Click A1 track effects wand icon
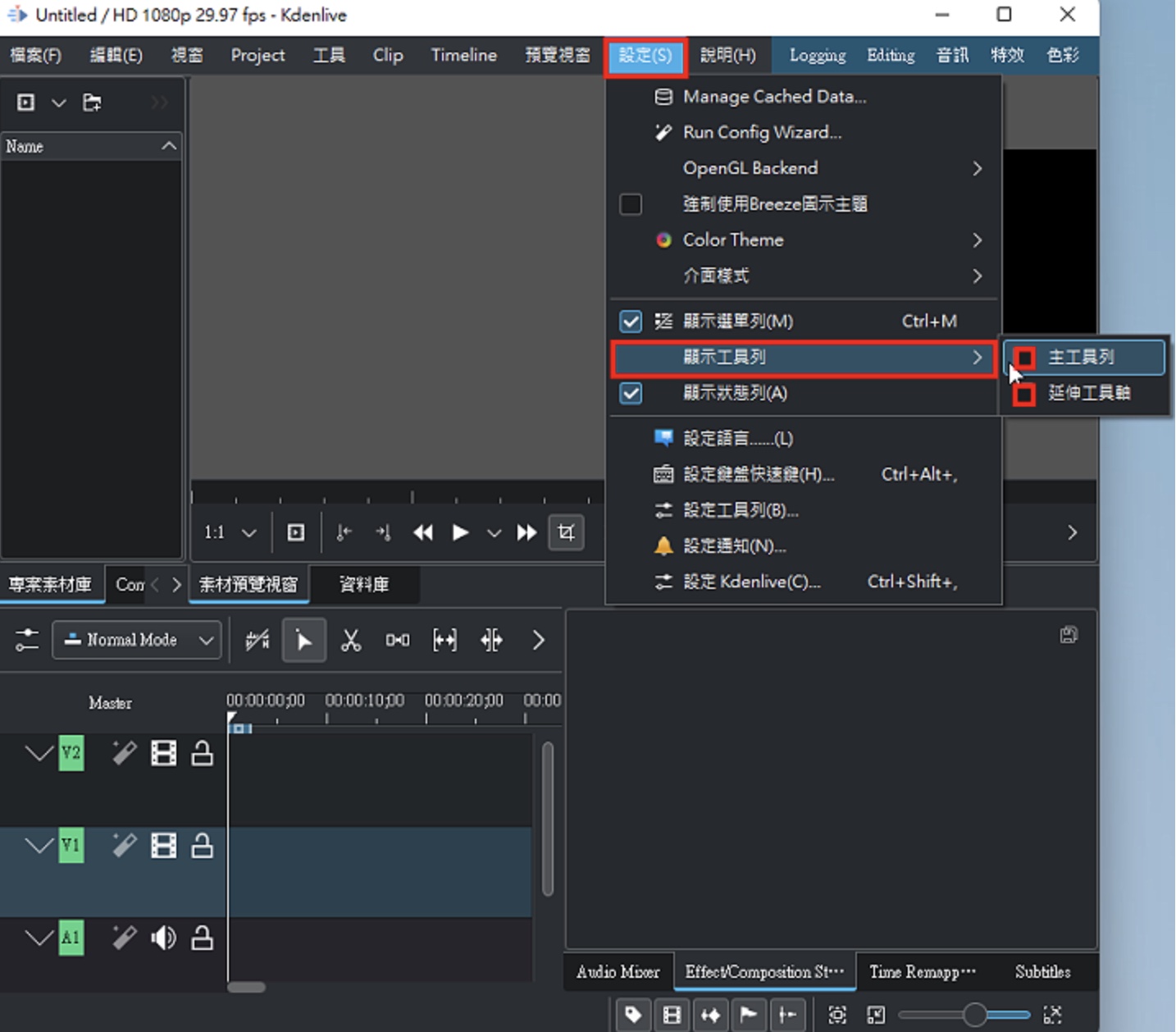Viewport: 1176px width, 1032px height. pyautogui.click(x=125, y=938)
